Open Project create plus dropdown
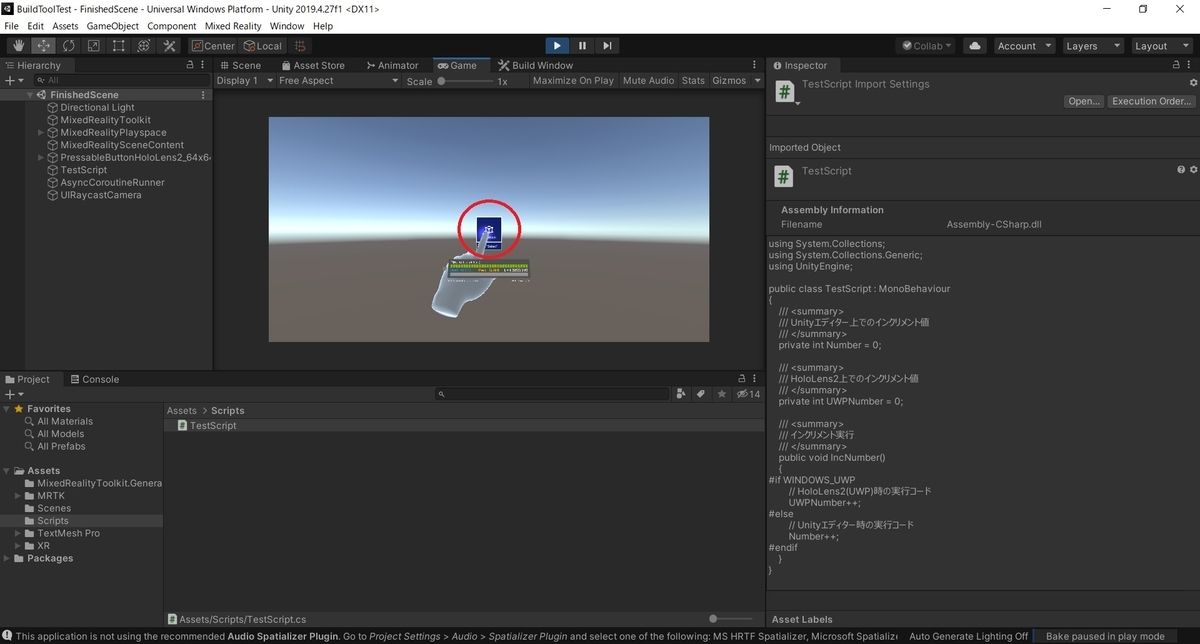Viewport: 1200px width, 644px height. 13,394
